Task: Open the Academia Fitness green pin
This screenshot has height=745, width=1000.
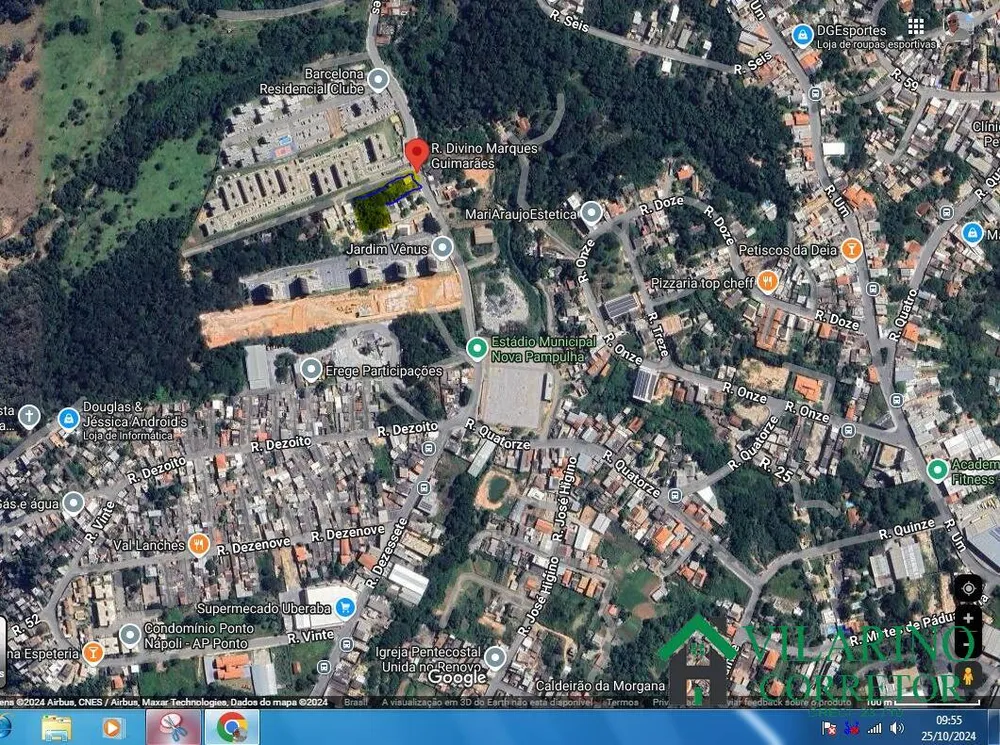Action: pyautogui.click(x=937, y=470)
